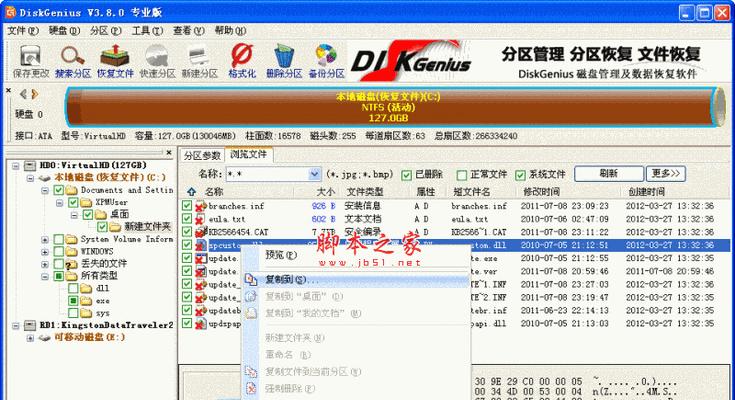Uncheck the KB2566454.CAT file checkbox
This screenshot has height=400, width=735.
tap(187, 232)
